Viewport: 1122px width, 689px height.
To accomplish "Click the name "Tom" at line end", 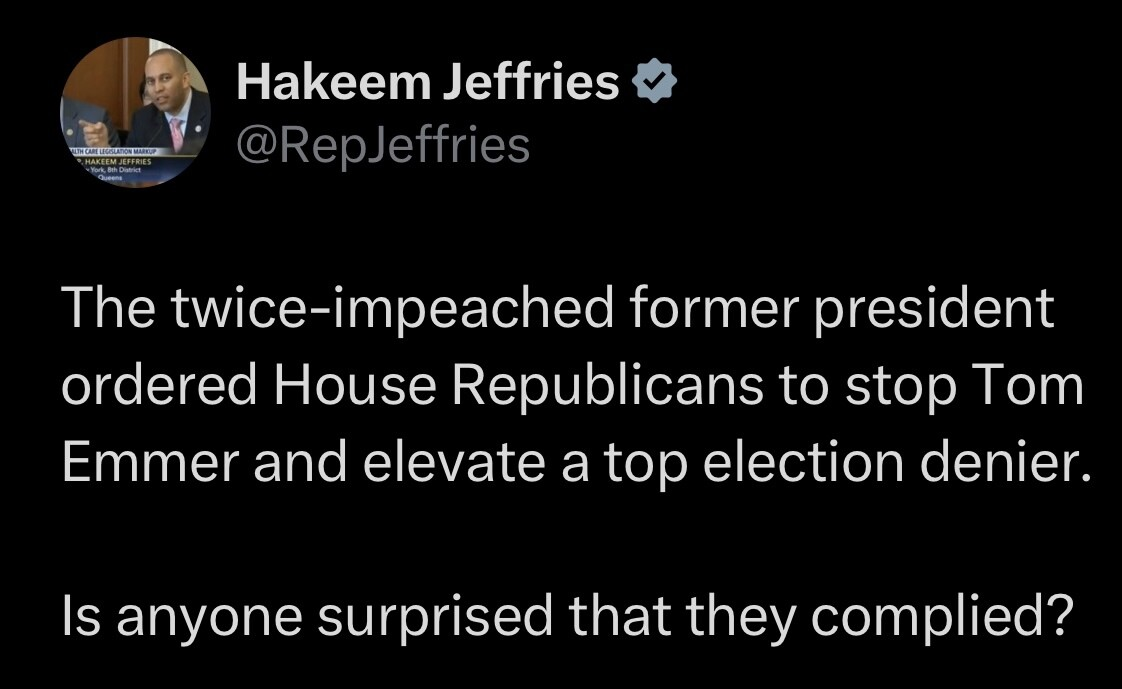I will 1040,388.
